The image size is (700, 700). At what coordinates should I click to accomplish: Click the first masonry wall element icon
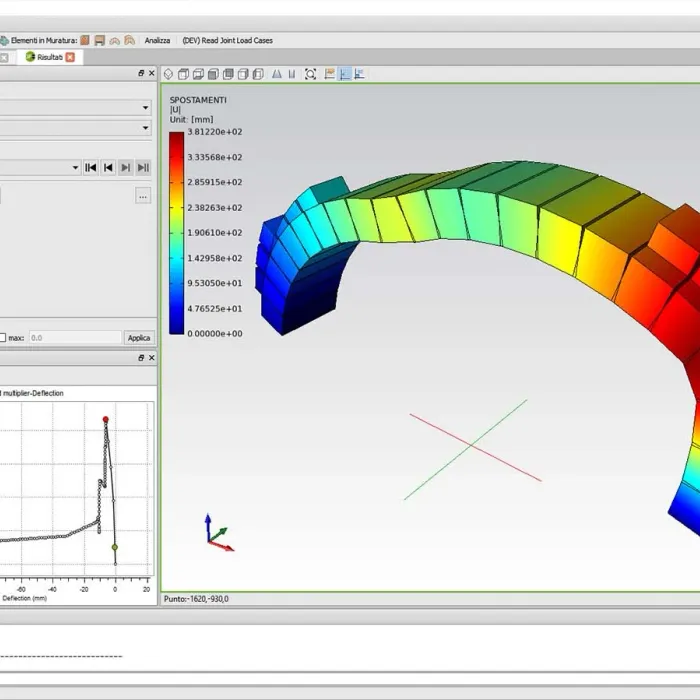coord(85,41)
